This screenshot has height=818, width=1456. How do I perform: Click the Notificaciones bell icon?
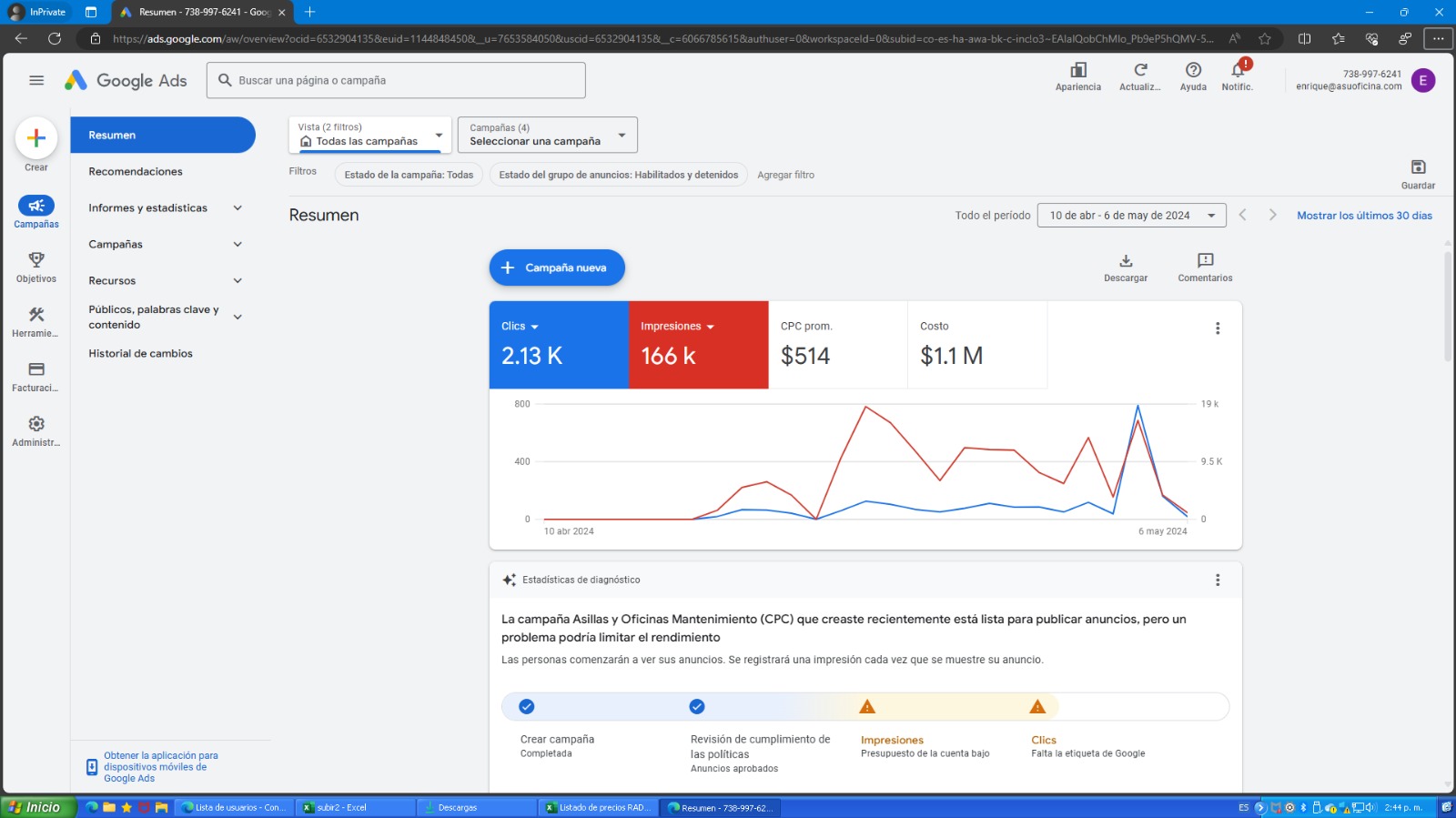coord(1237,71)
